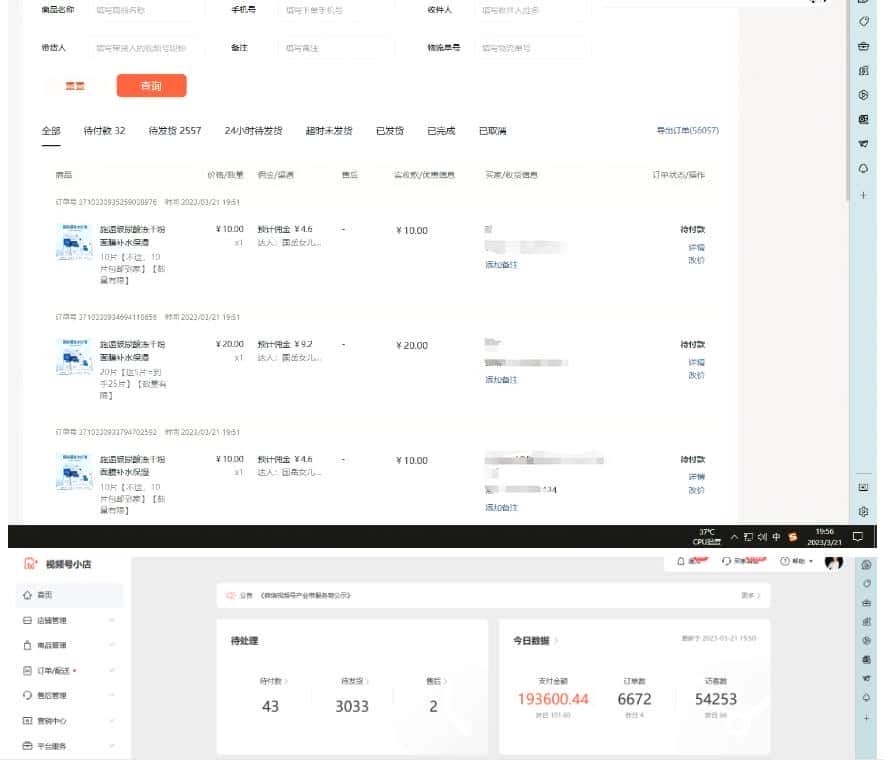The height and width of the screenshot is (760, 884).
Task: Open the user avatar profile
Action: (x=833, y=563)
